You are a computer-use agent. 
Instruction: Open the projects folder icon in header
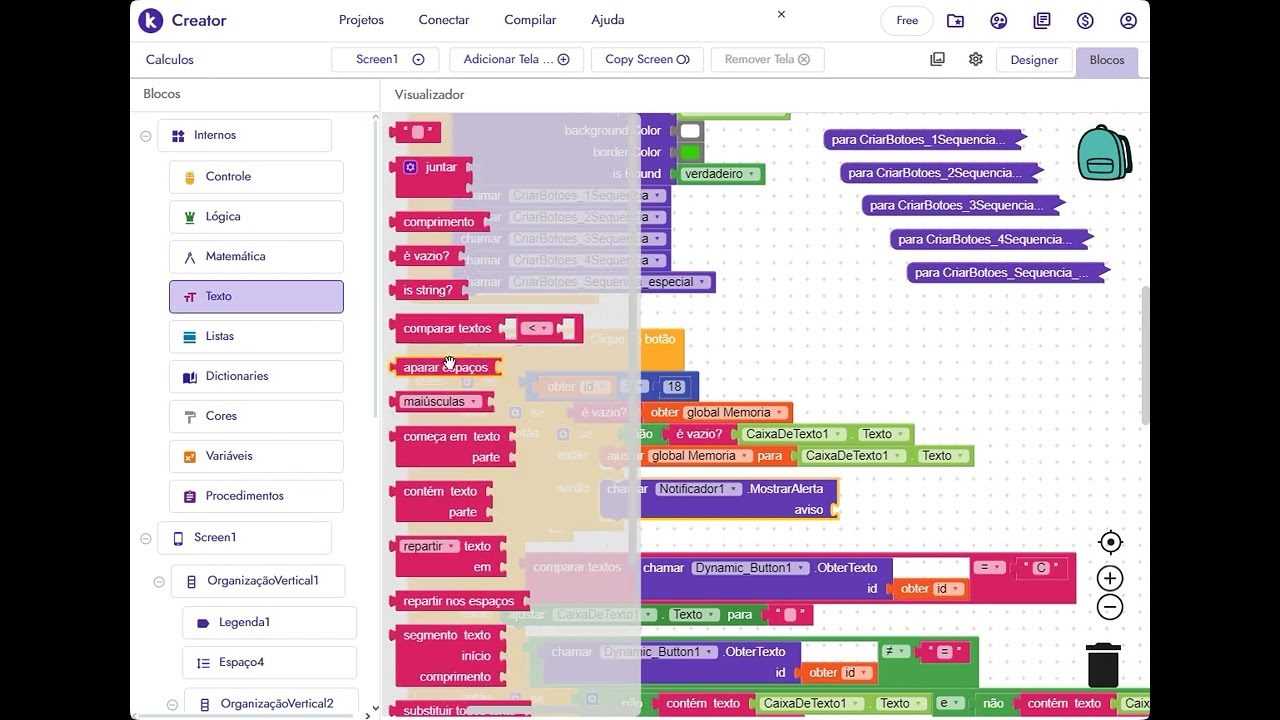coord(956,20)
